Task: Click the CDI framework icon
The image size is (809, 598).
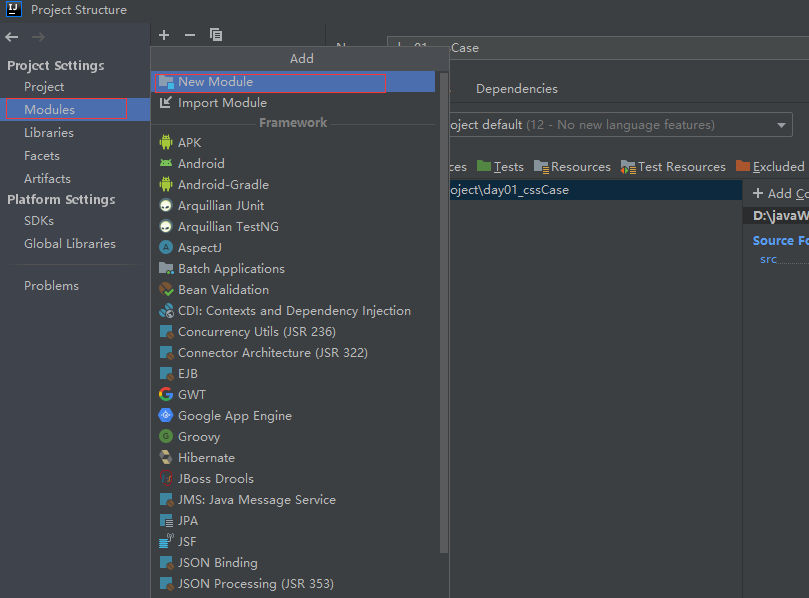Action: click(166, 311)
